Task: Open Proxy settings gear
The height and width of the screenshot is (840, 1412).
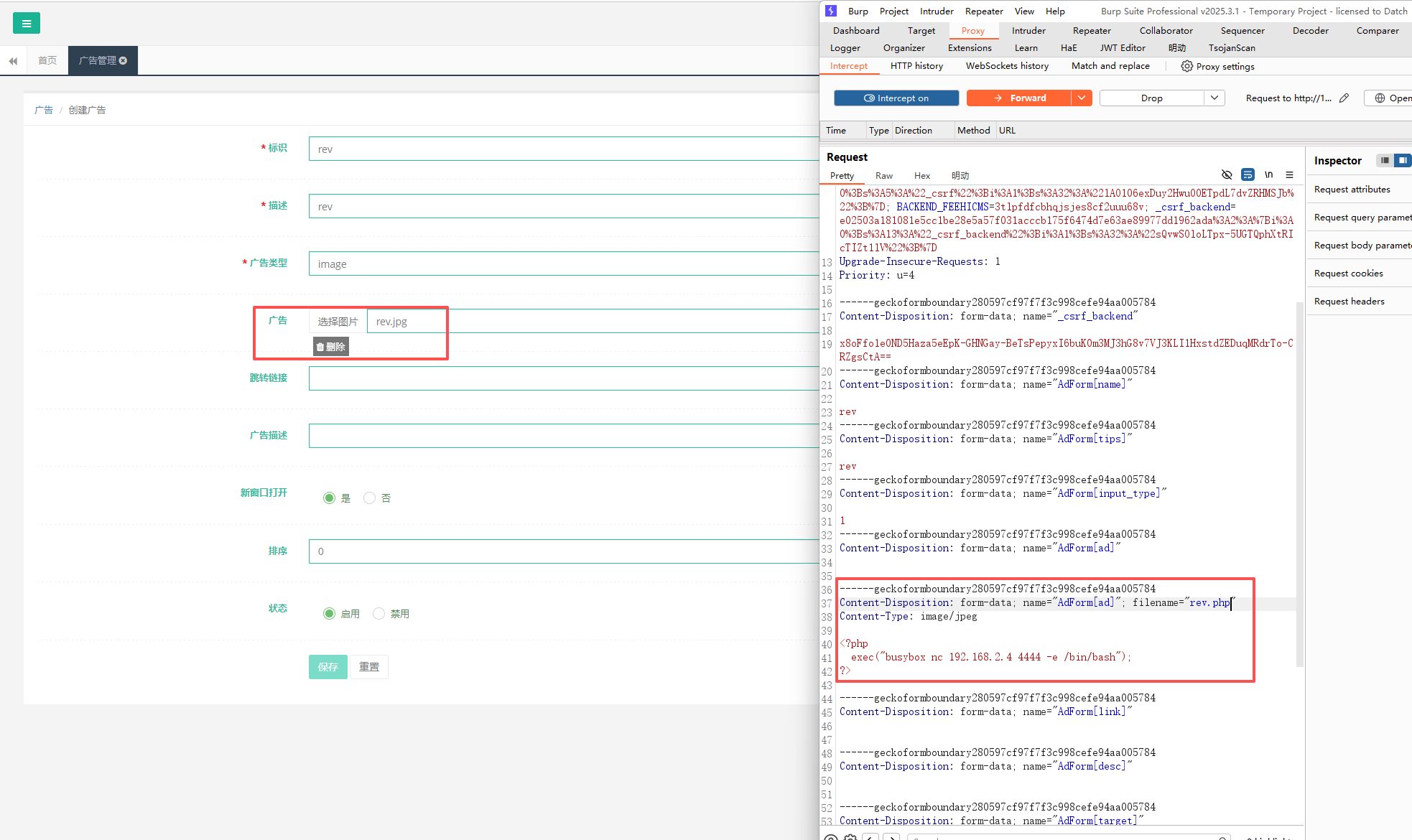Action: coord(1187,66)
